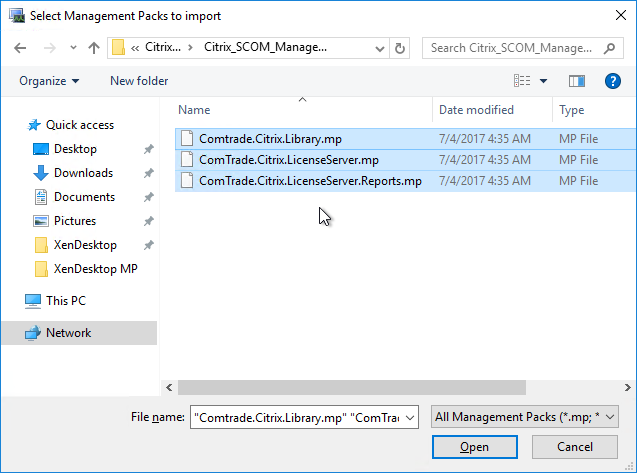The image size is (637, 473).
Task: Click the horizontal scrollbar right arrow
Action: tap(628, 388)
